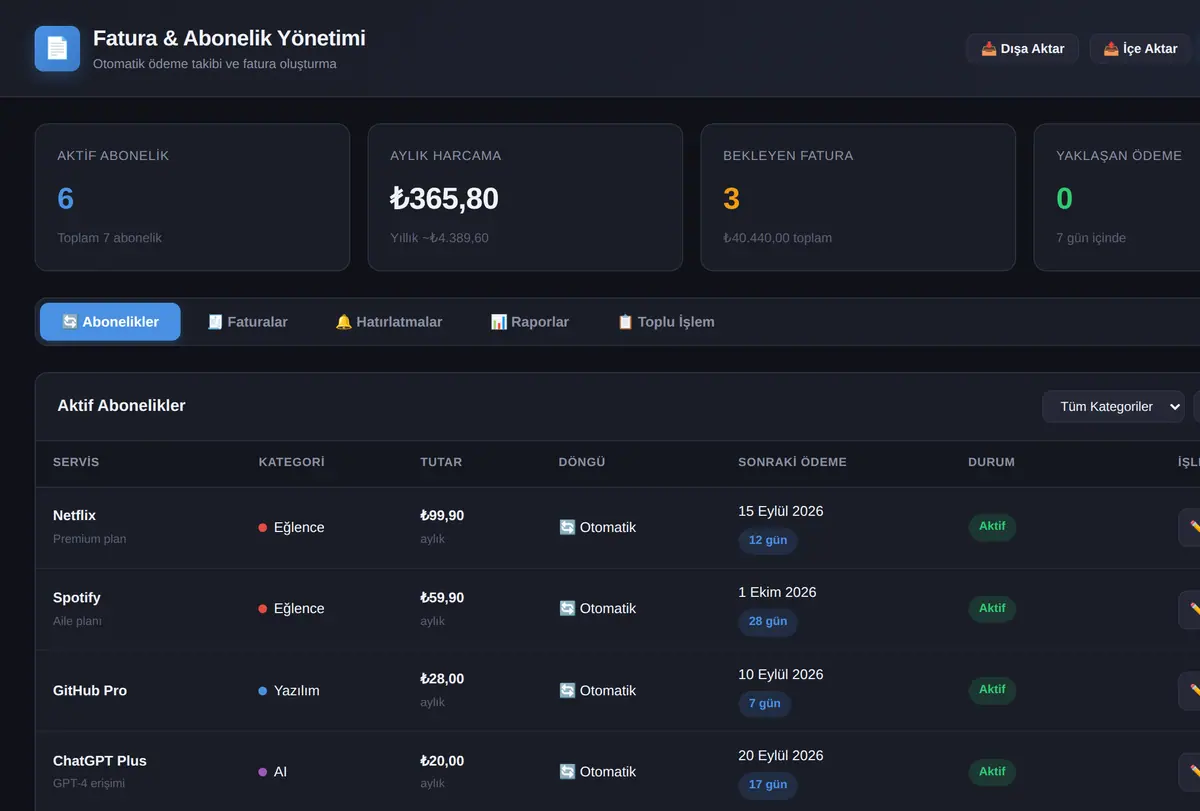The width and height of the screenshot is (1200, 811).
Task: Click the Aktif Abonelikler section heading
Action: [121, 405]
